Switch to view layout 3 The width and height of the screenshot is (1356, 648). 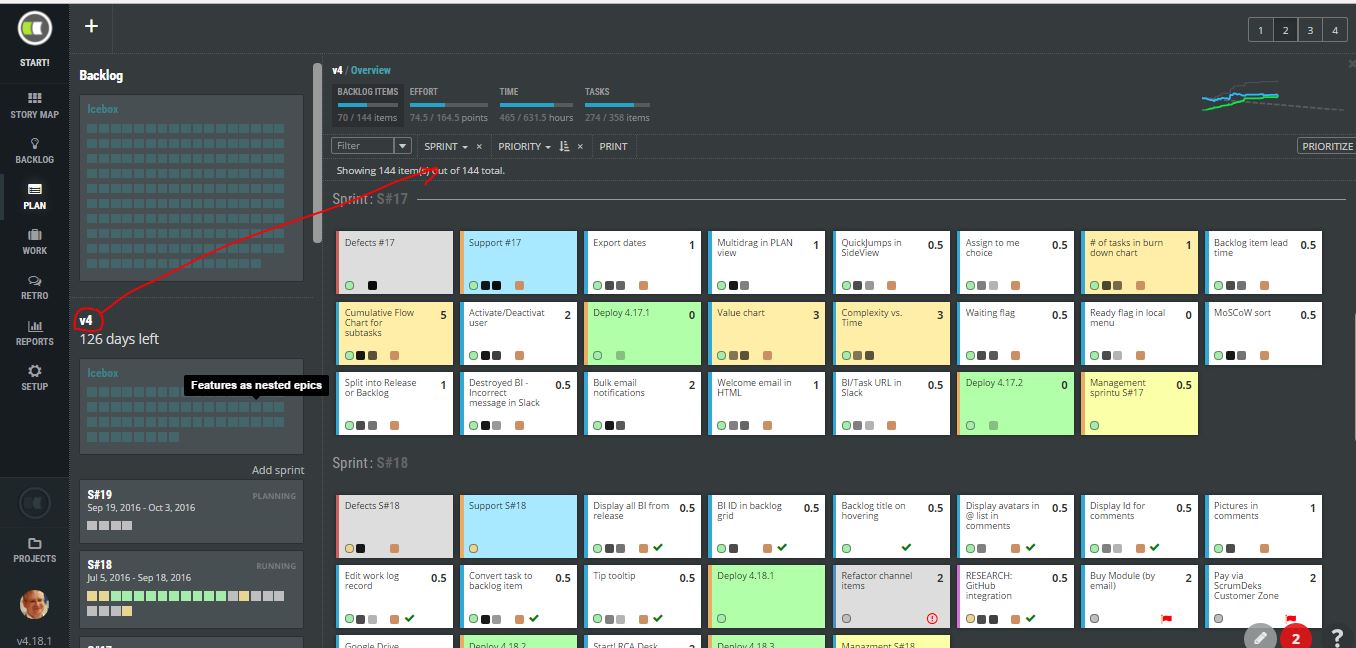[1310, 31]
